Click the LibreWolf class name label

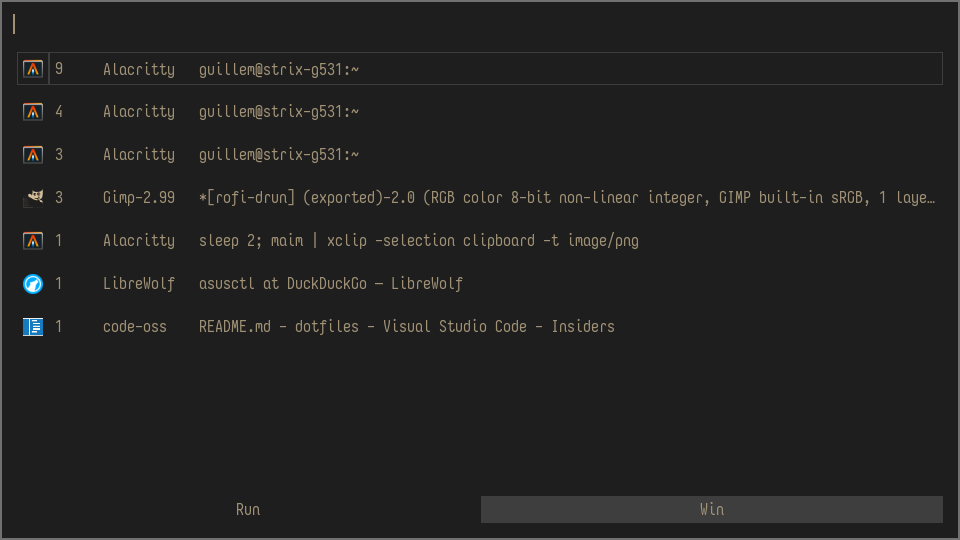point(139,283)
